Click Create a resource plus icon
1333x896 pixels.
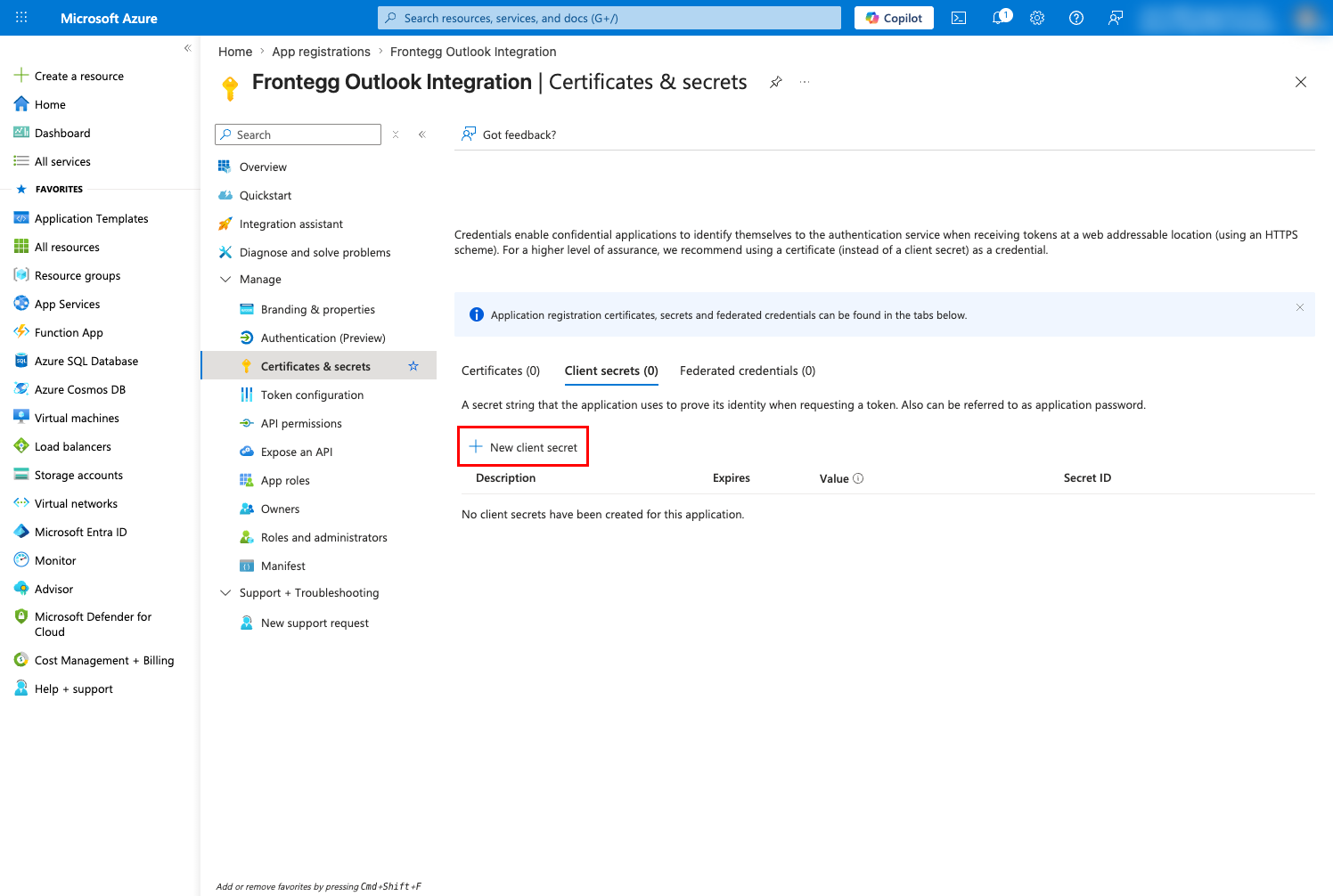click(x=21, y=76)
